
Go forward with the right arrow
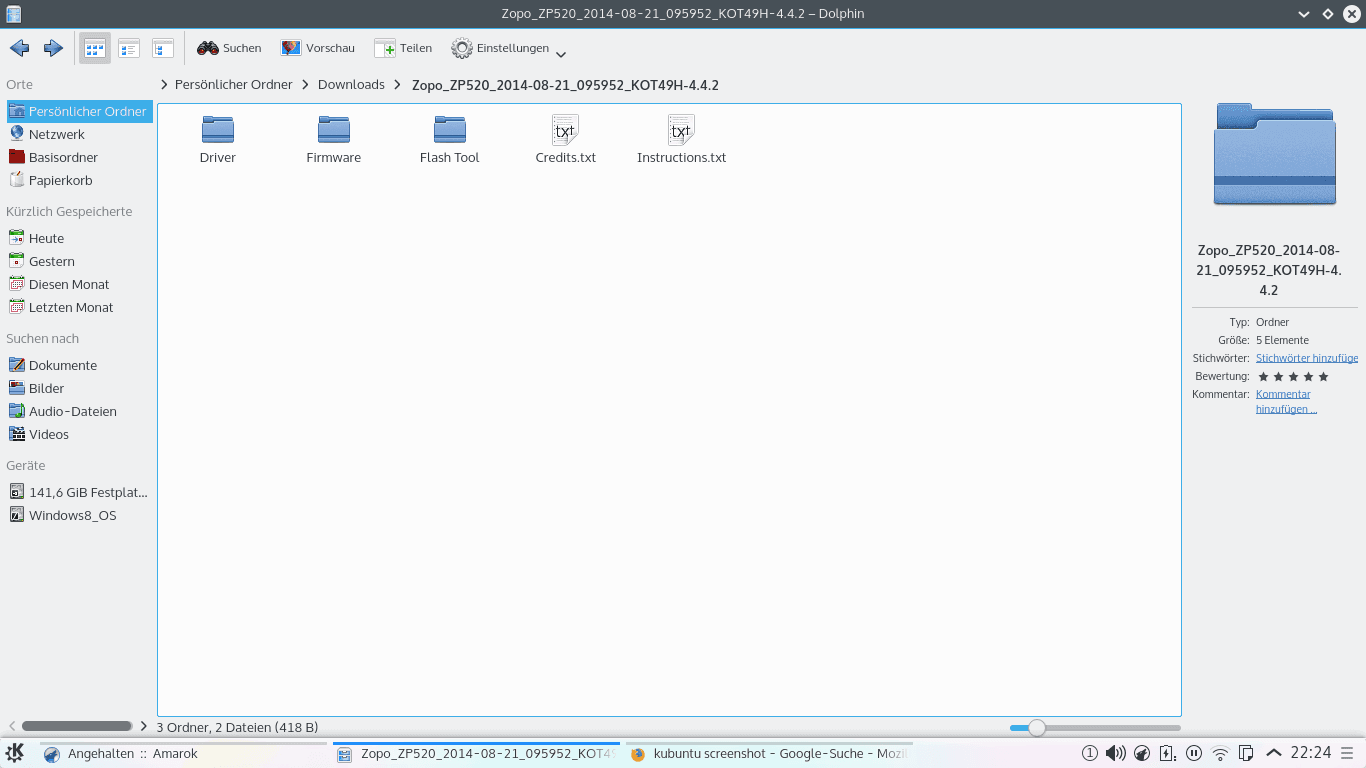click(53, 48)
